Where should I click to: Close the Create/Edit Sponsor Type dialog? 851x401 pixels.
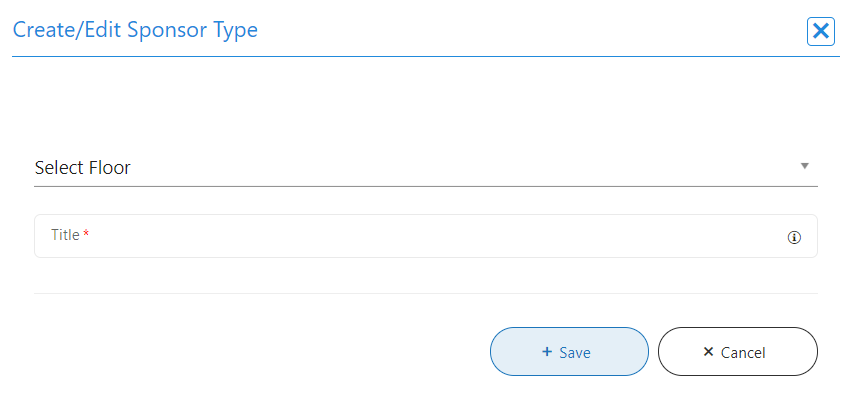tap(821, 31)
